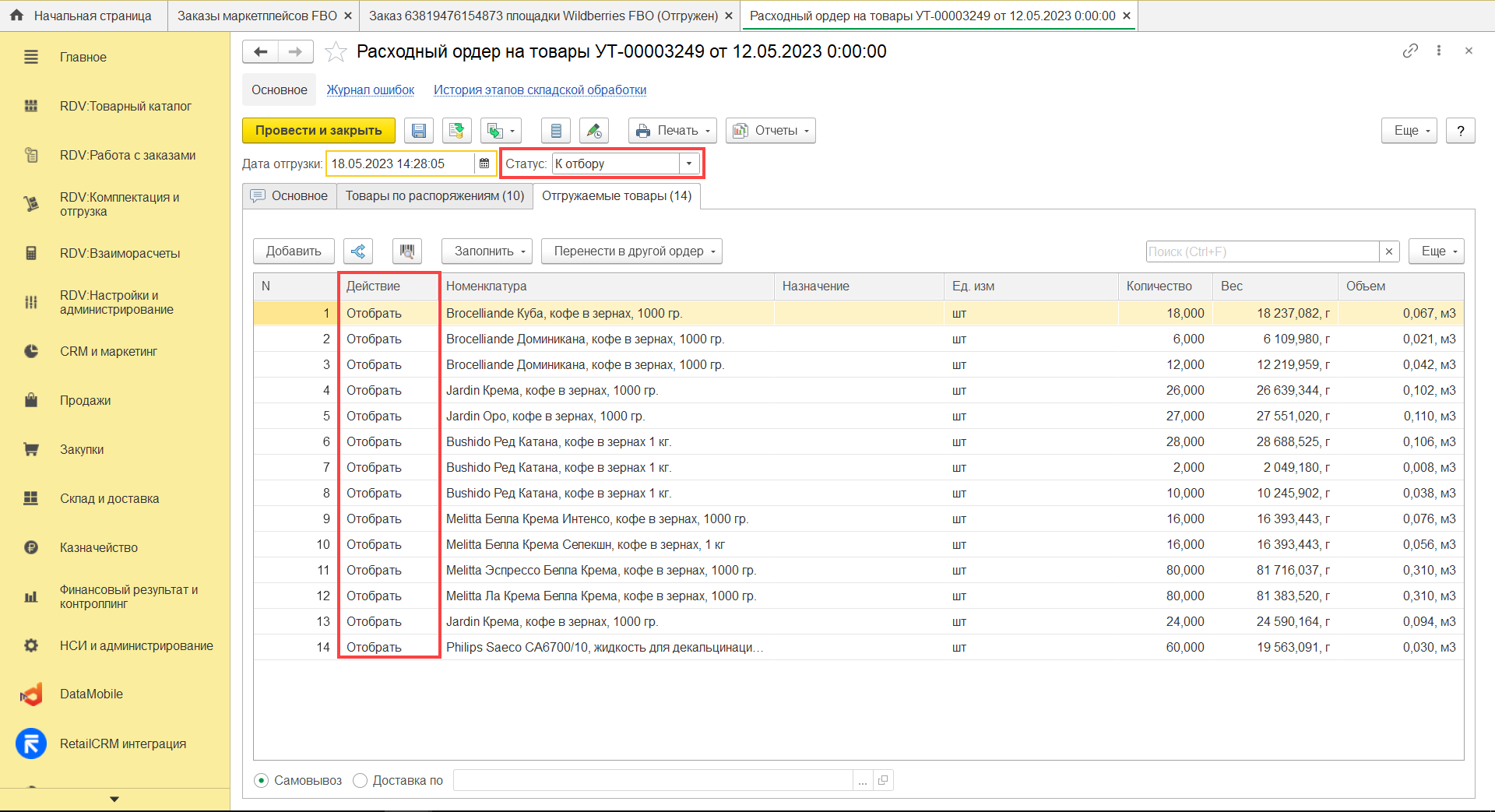Open the Заказы маркетплейсов FBO tab
The width and height of the screenshot is (1495, 812).
(x=257, y=16)
